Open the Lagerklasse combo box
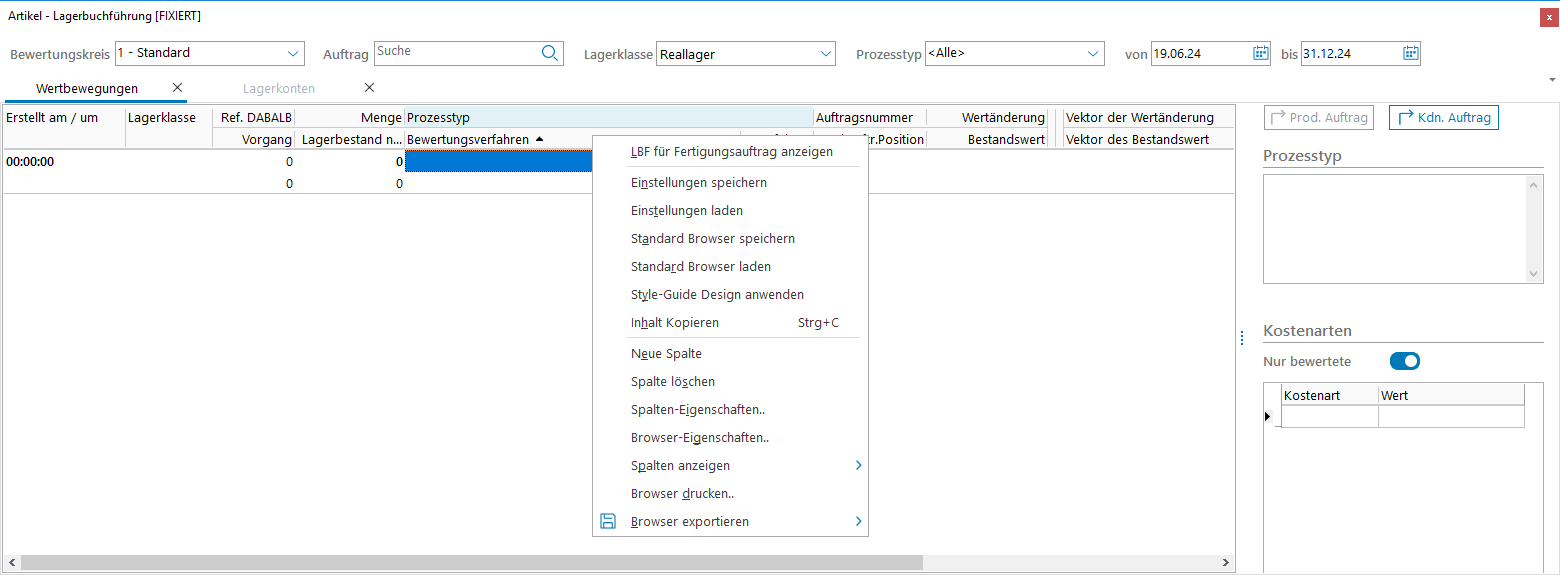Screen dimensions: 1560x575 tap(825, 53)
